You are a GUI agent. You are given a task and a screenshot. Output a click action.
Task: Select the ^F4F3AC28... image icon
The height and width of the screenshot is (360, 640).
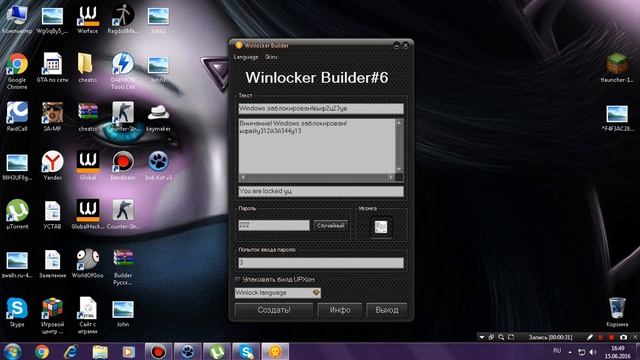pyautogui.click(x=617, y=118)
